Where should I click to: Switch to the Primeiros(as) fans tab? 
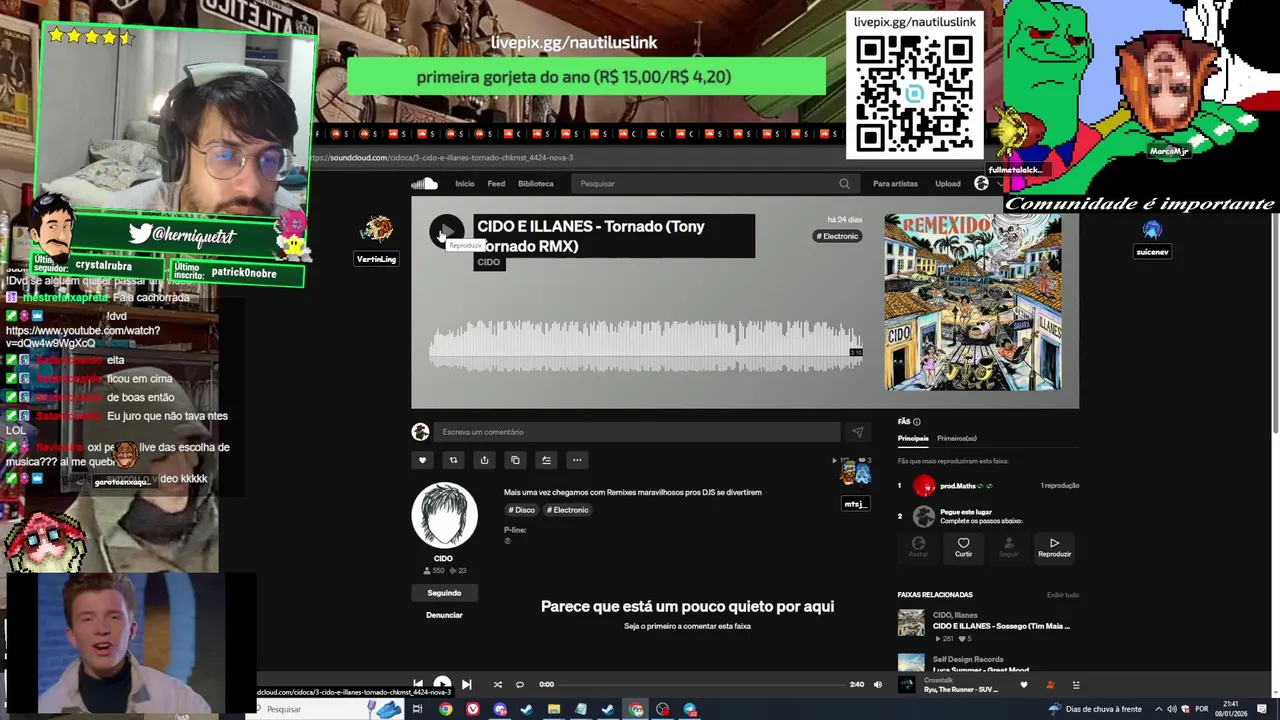(957, 438)
